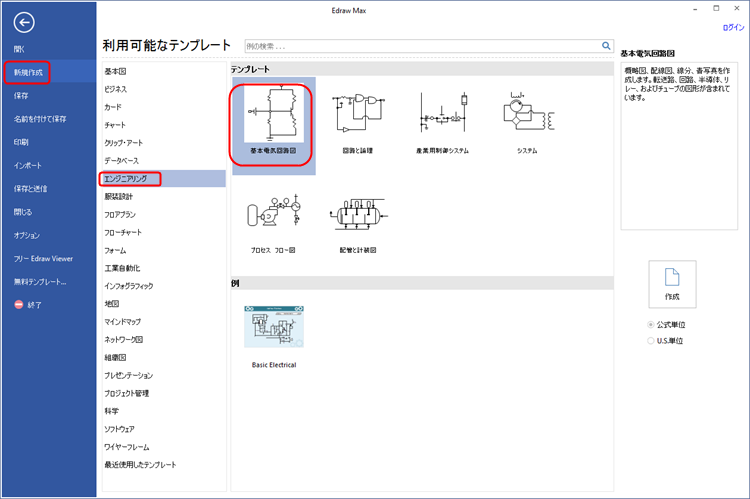Click 保存 in the sidebar

click(21, 95)
